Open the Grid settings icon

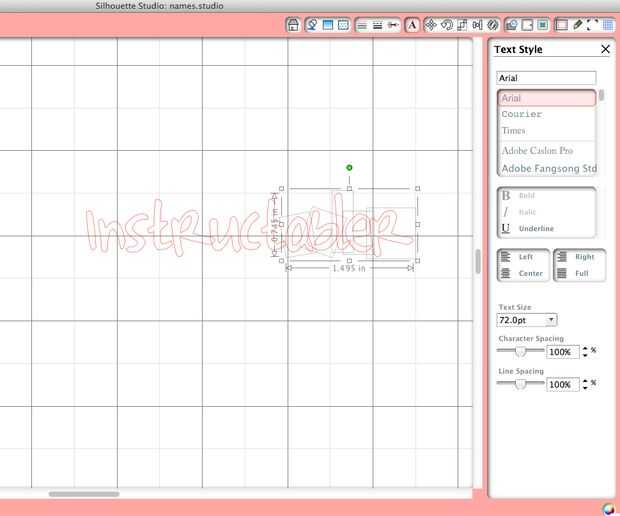coord(608,25)
